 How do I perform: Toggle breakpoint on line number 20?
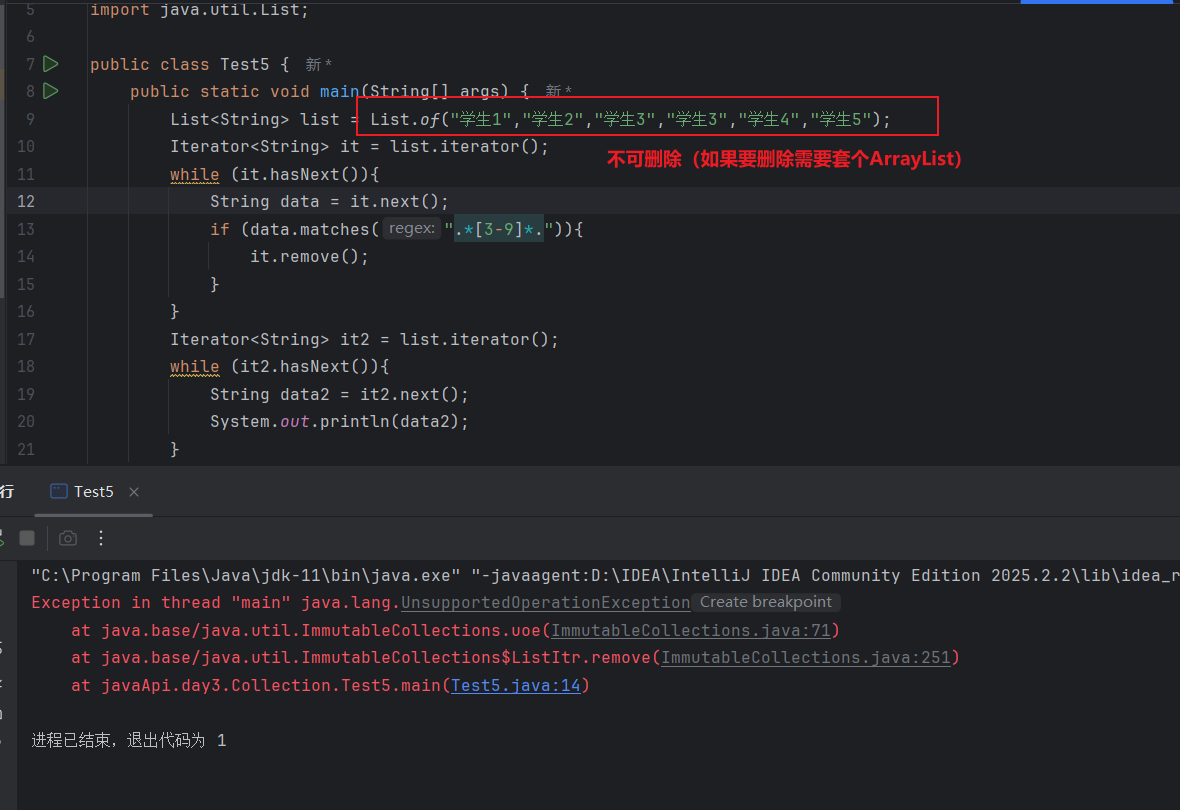pyautogui.click(x=26, y=421)
